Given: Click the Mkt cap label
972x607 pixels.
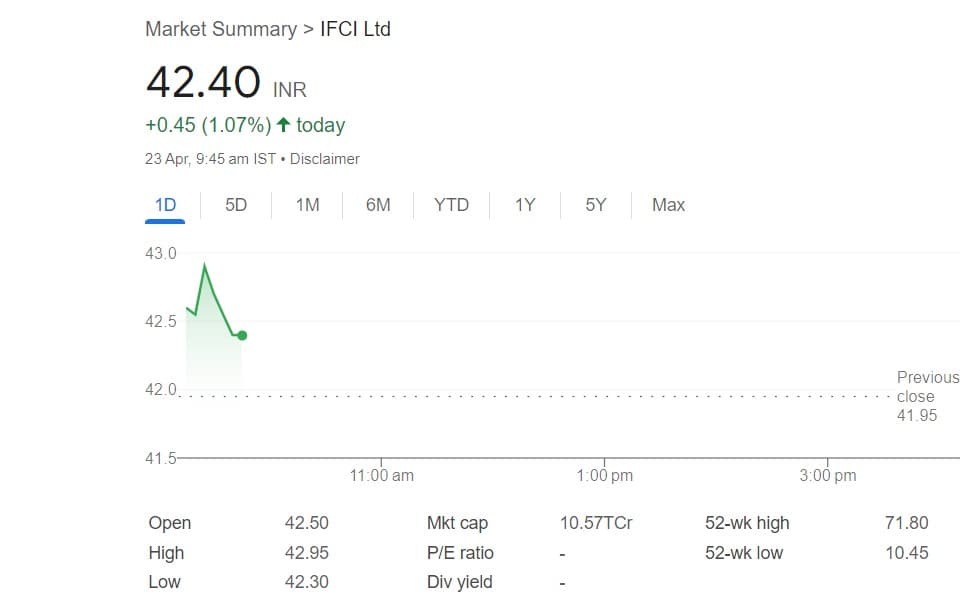Looking at the screenshot, I should tap(457, 523).
